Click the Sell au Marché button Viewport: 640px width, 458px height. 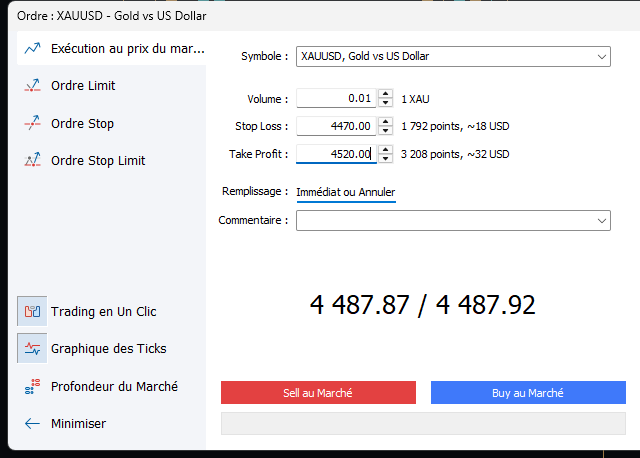tap(318, 393)
